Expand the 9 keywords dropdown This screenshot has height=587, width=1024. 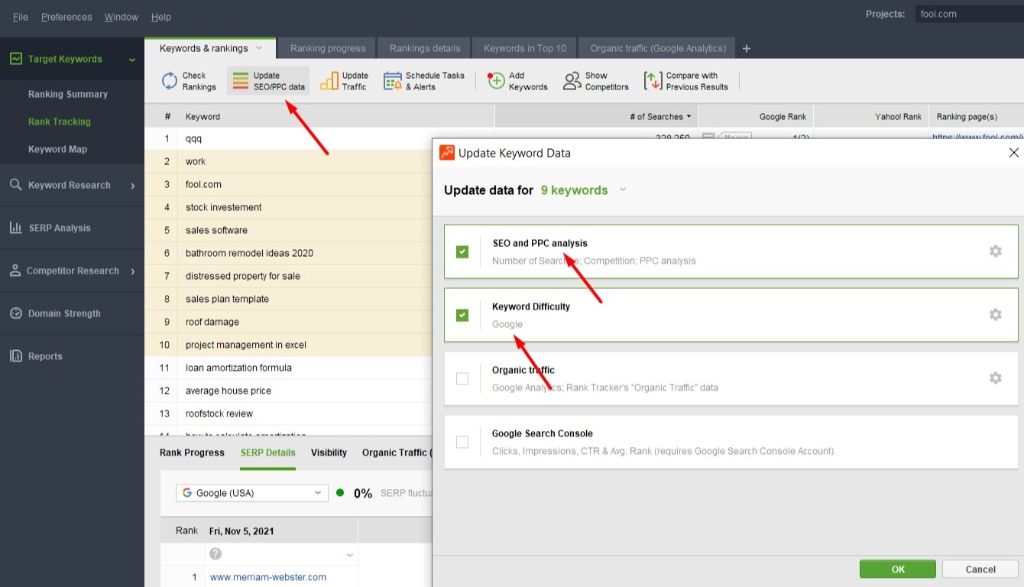[x=622, y=189]
